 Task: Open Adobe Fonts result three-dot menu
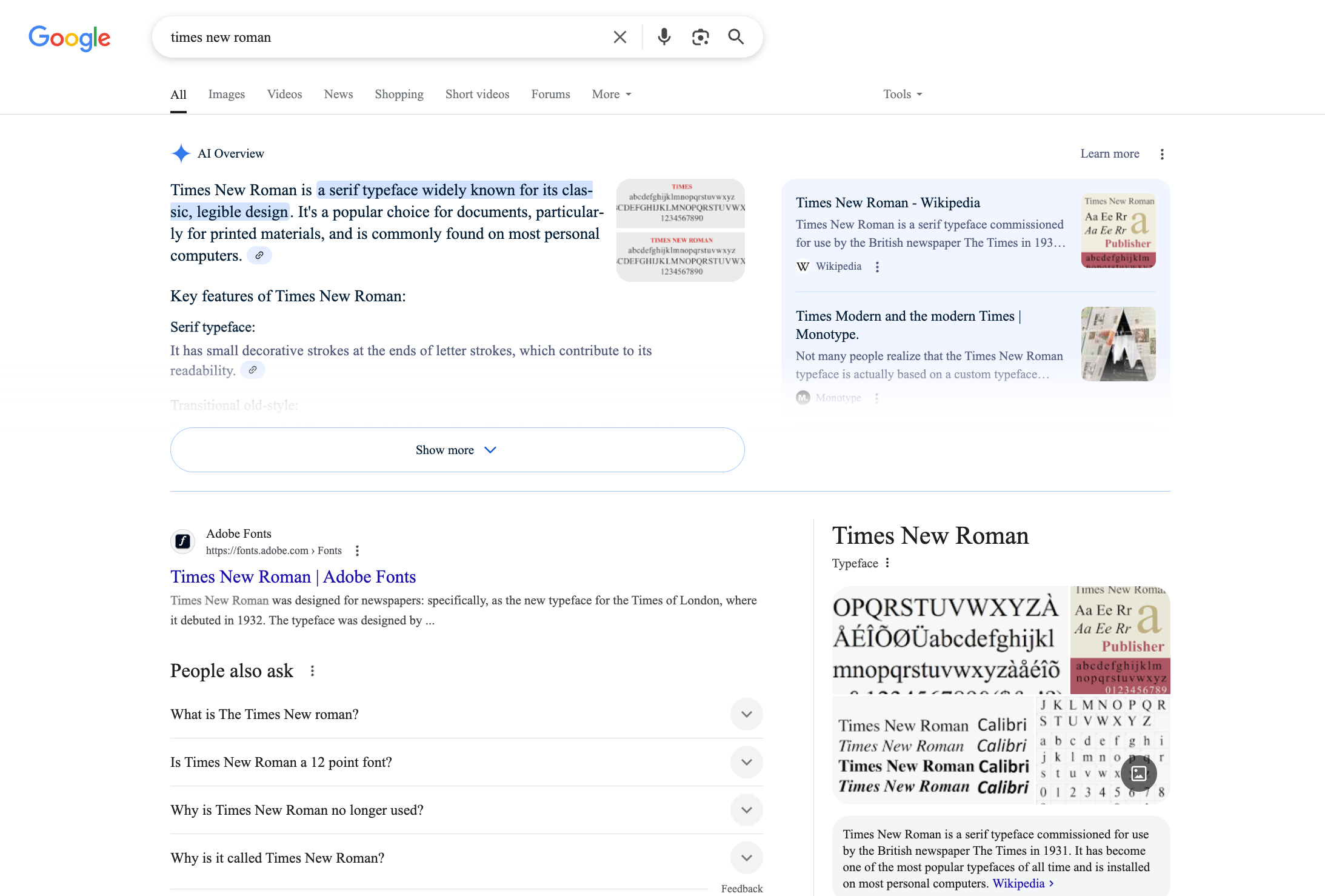coord(357,550)
